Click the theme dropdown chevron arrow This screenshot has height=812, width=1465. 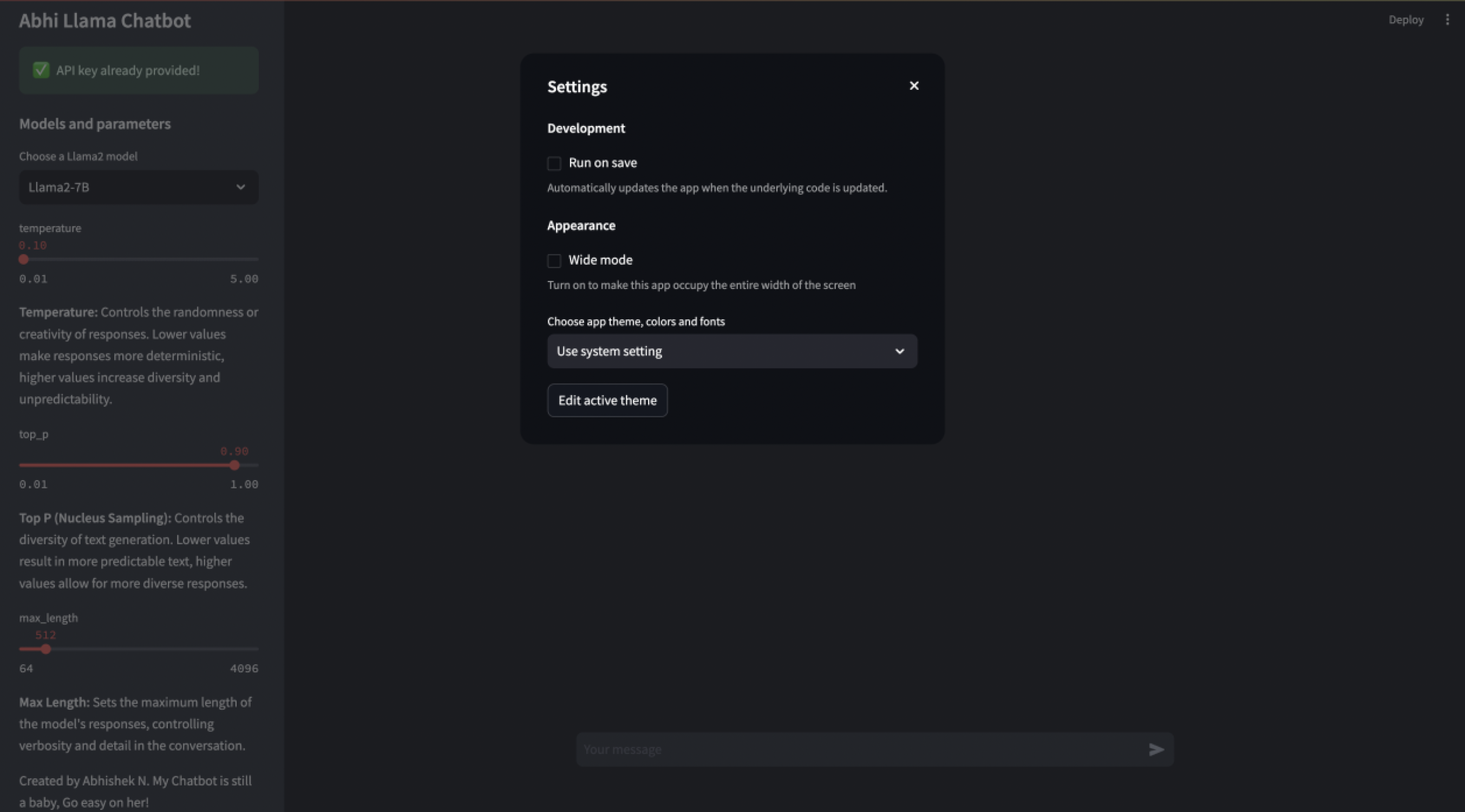pyautogui.click(x=900, y=351)
